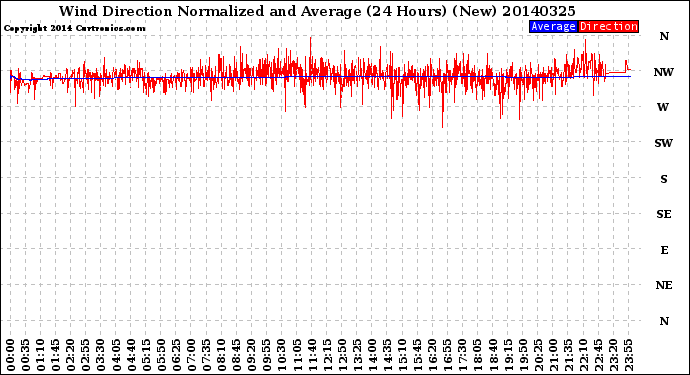Viewport: 690px width, 375px height.
Task: Select the E direction axis label
Action: pyautogui.click(x=664, y=250)
